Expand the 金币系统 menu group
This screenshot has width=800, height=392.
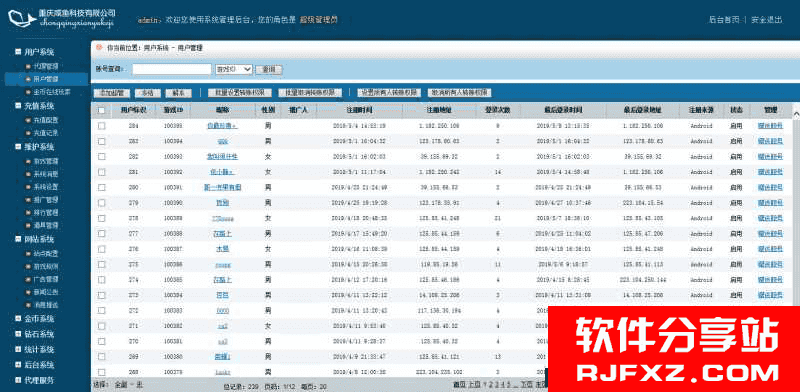18,319
